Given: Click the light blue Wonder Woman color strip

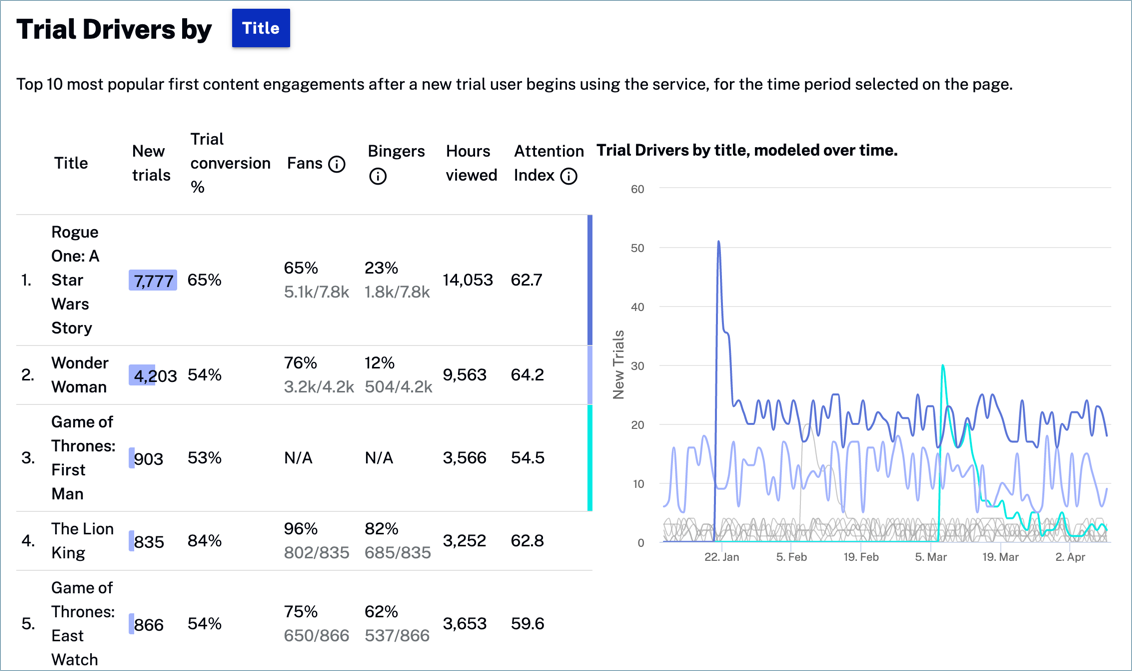Looking at the screenshot, I should (x=590, y=375).
